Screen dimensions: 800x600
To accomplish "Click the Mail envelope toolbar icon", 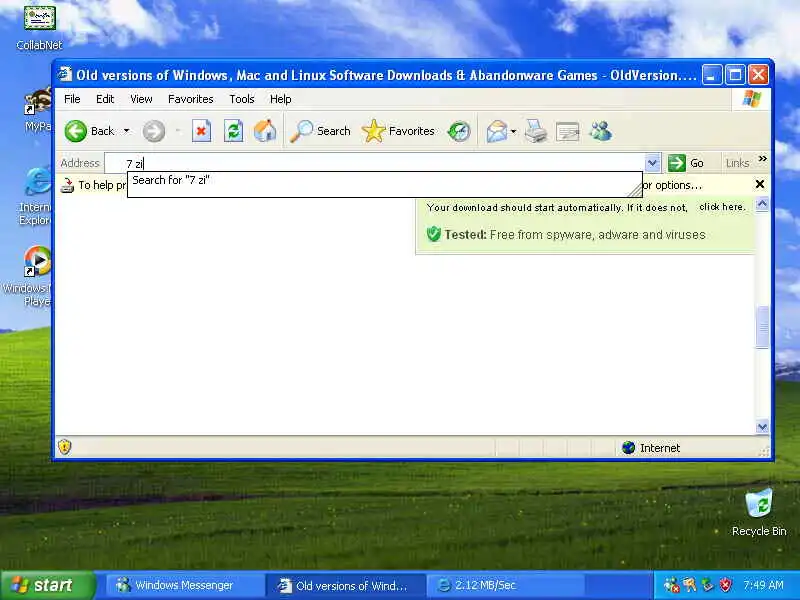I will (496, 132).
